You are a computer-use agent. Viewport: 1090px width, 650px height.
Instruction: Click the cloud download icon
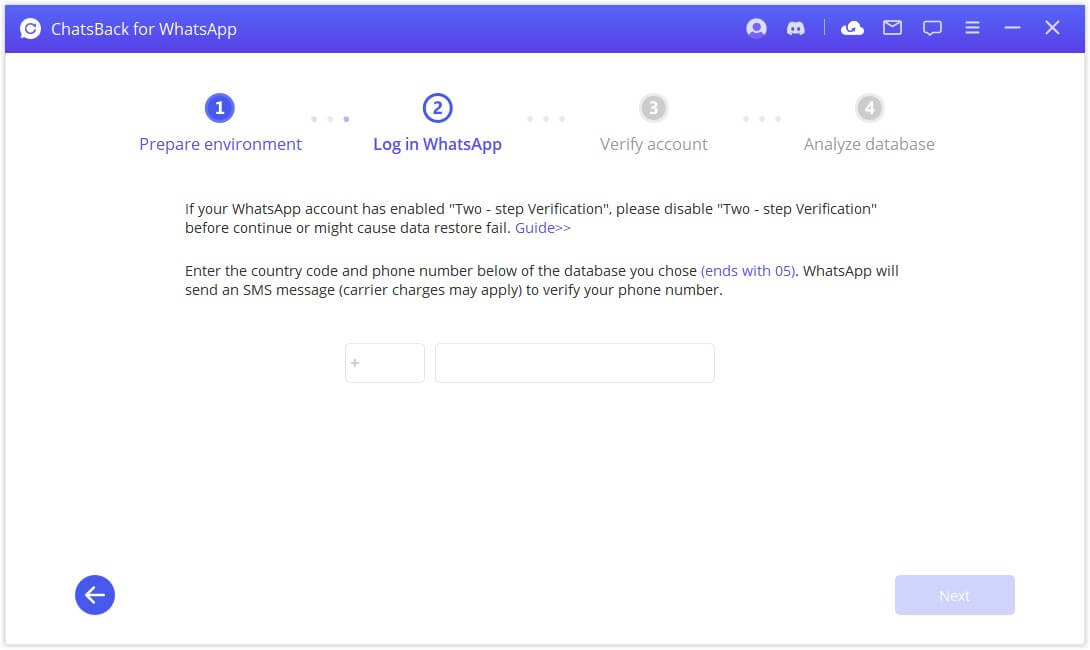coord(852,28)
